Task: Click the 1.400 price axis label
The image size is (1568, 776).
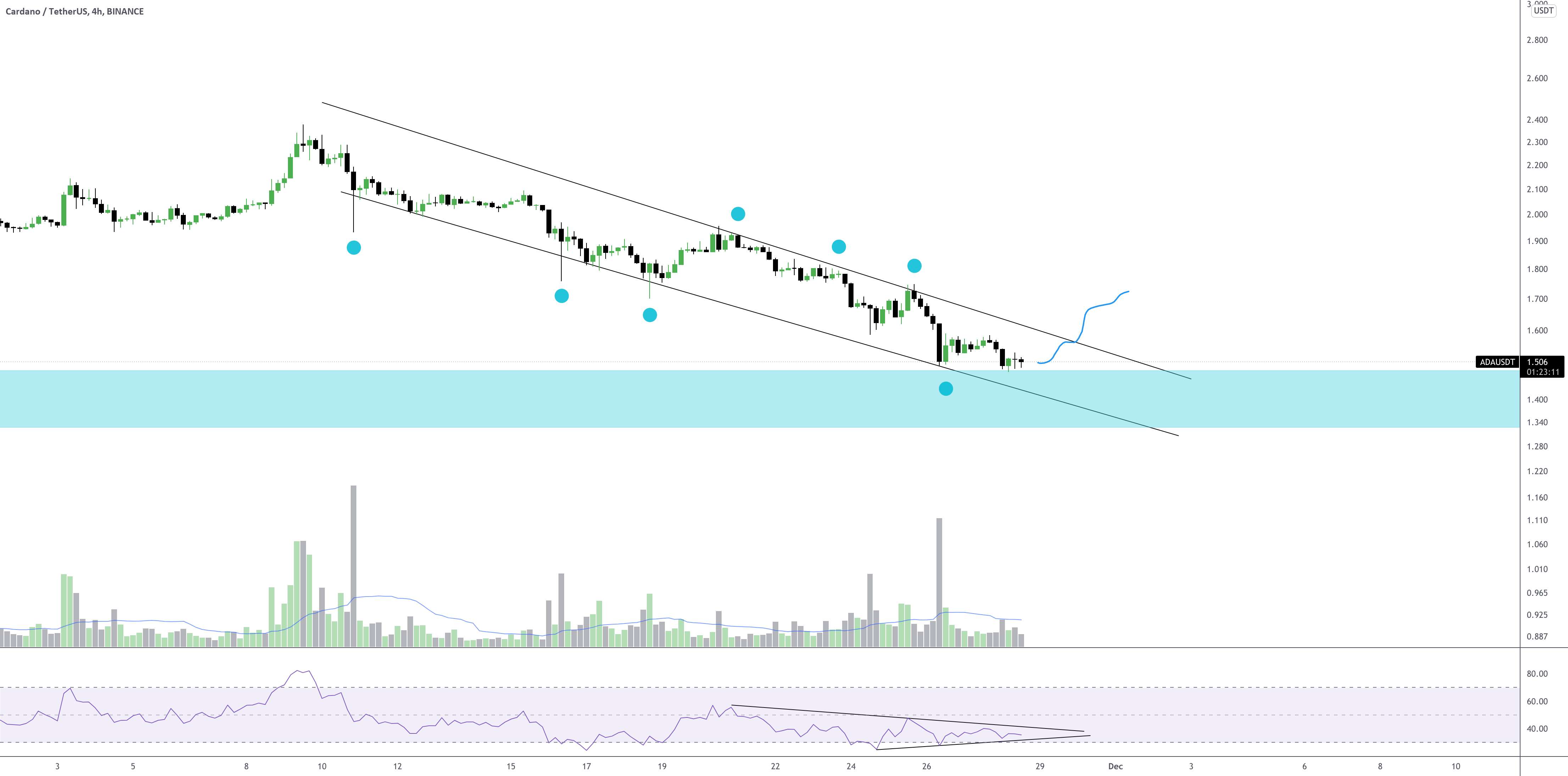Action: coord(1537,400)
